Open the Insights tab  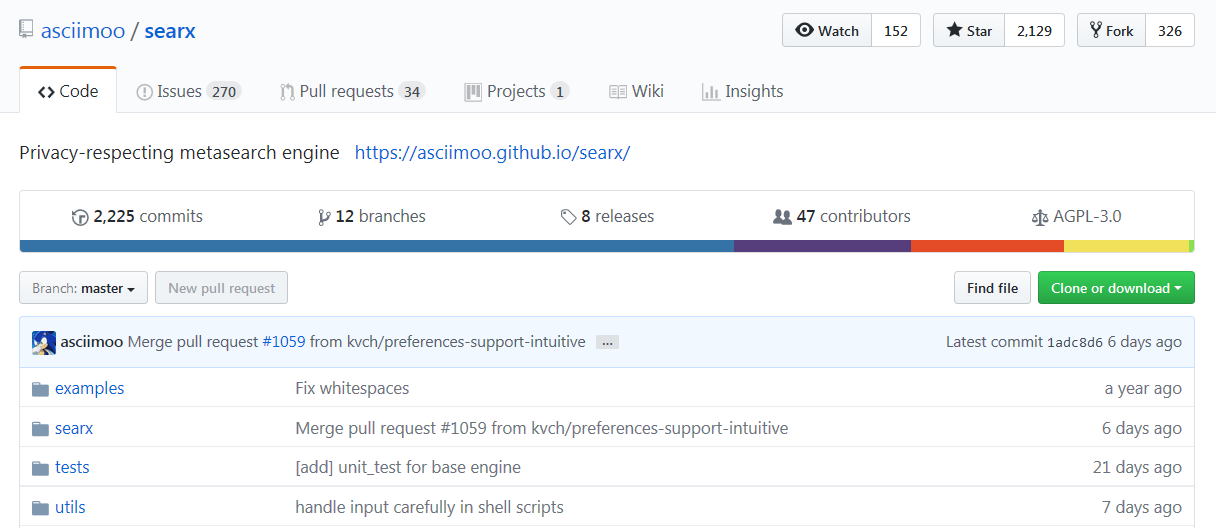point(742,91)
